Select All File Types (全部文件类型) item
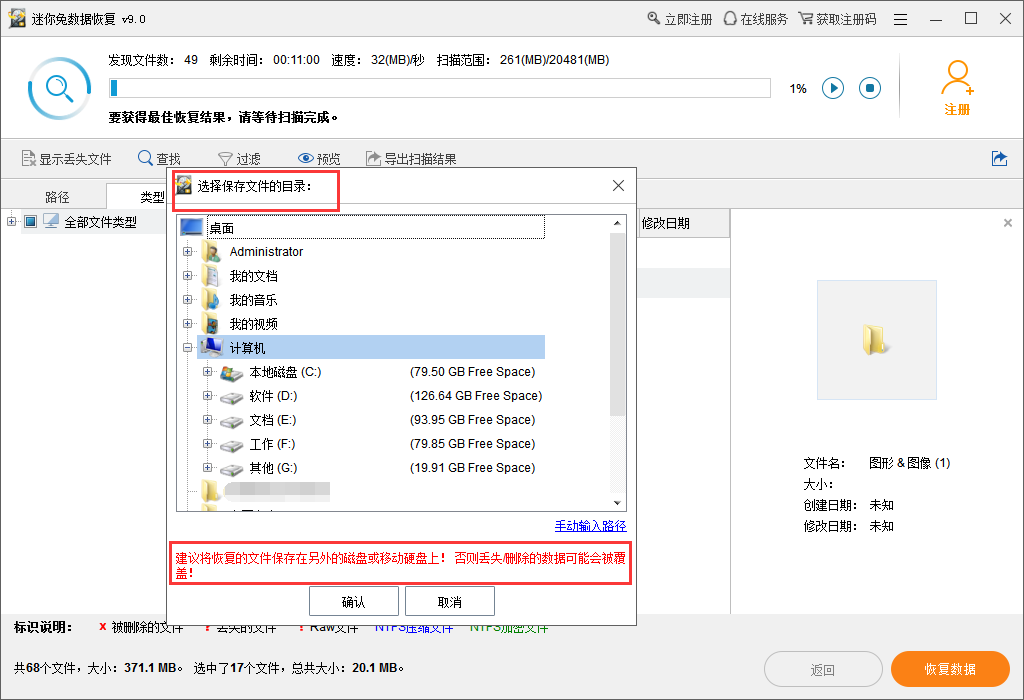This screenshot has width=1024, height=700. pos(100,222)
